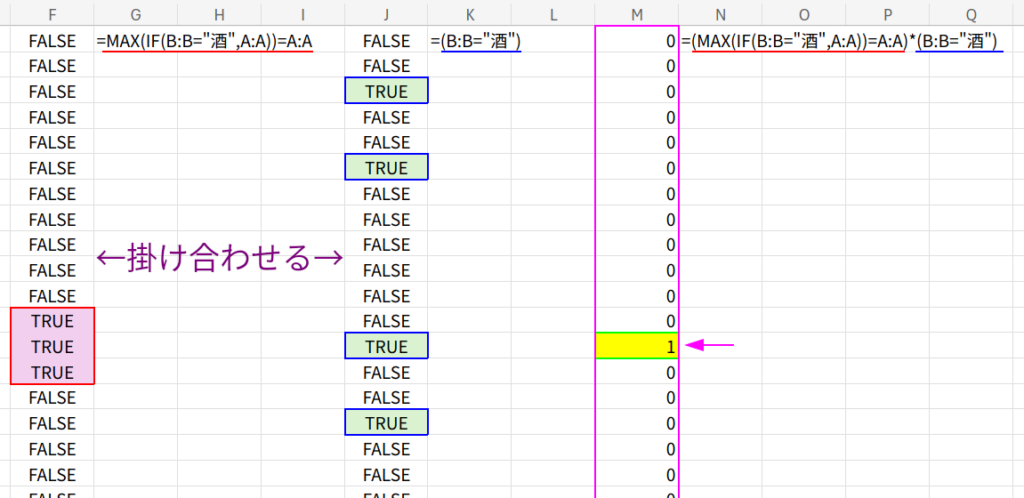Select the column H header
Viewport: 1024px width, 498px height.
219,13
